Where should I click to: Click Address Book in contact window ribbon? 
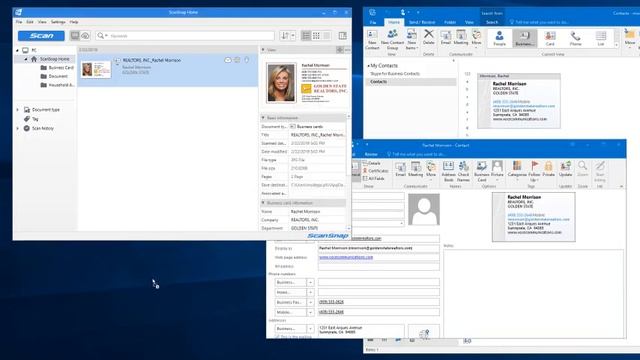coord(448,171)
